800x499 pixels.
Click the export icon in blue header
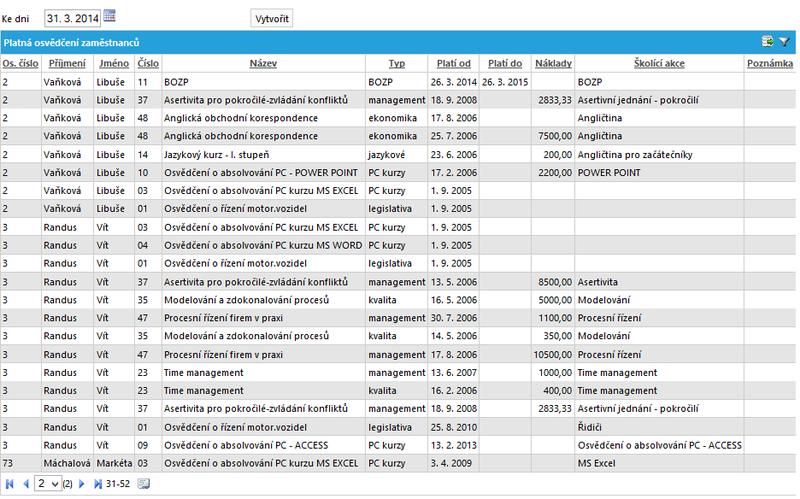767,41
